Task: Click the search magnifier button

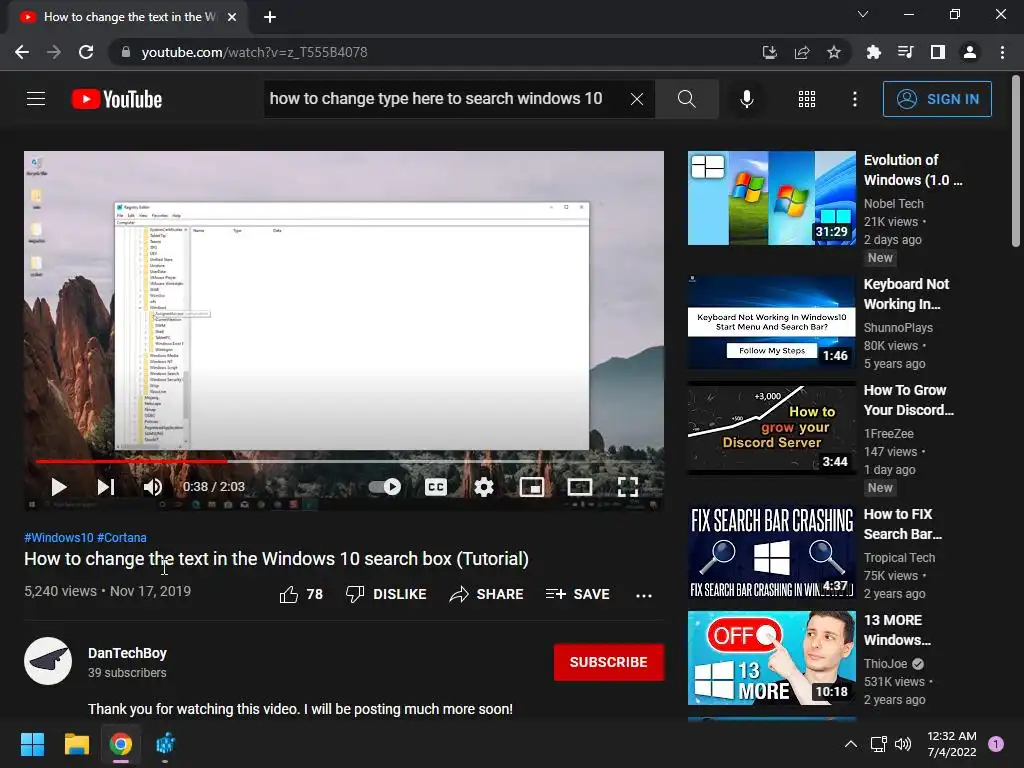Action: (x=686, y=99)
